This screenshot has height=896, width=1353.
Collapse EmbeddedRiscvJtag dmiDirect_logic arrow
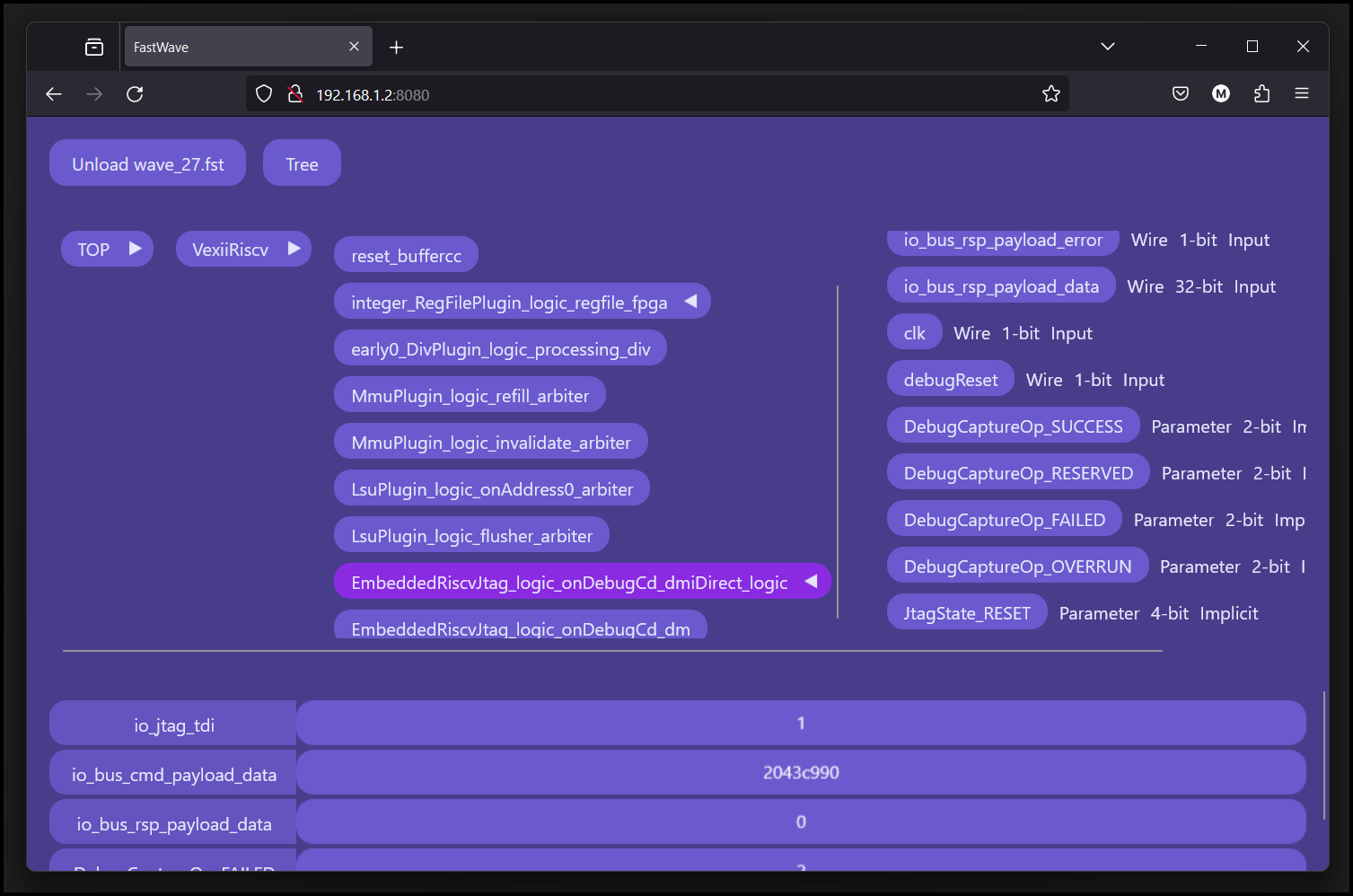[812, 582]
